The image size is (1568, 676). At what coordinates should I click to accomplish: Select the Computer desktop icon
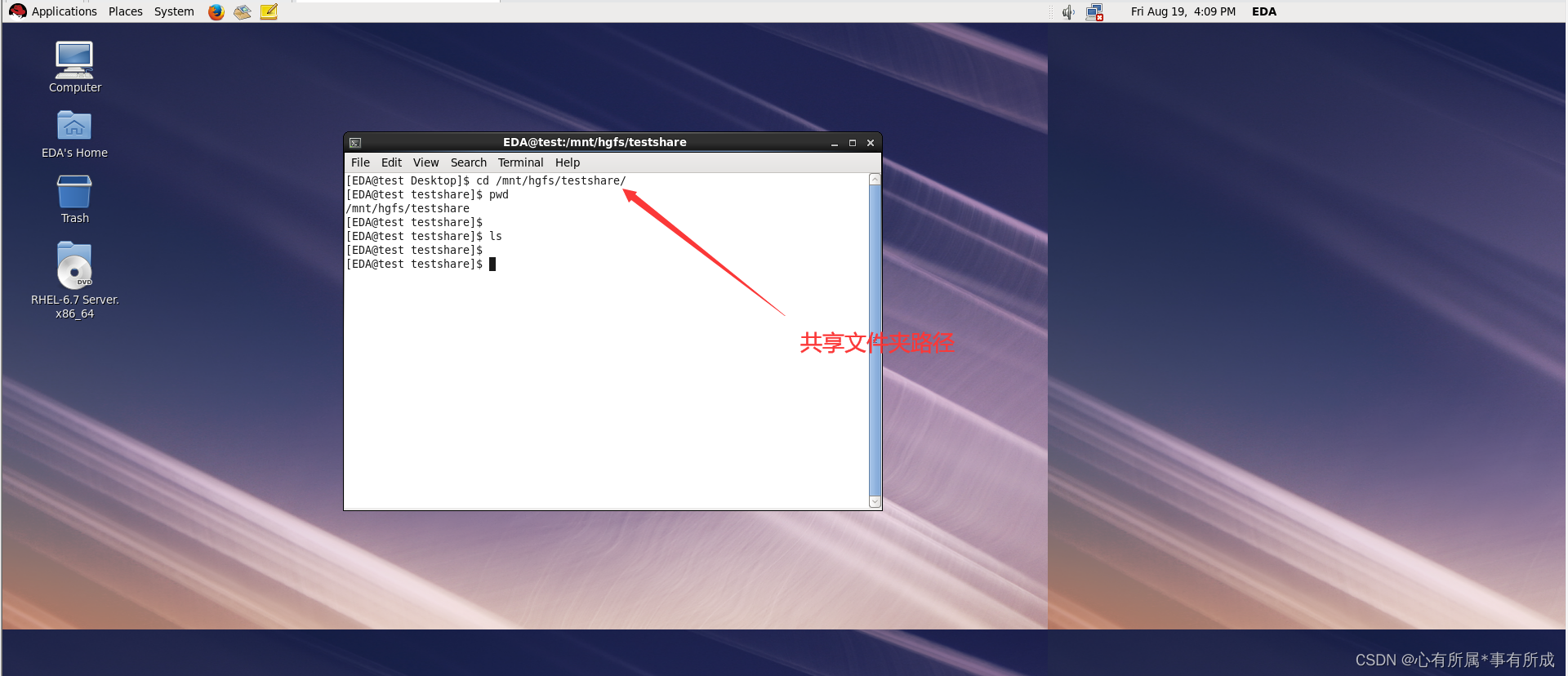[x=74, y=67]
